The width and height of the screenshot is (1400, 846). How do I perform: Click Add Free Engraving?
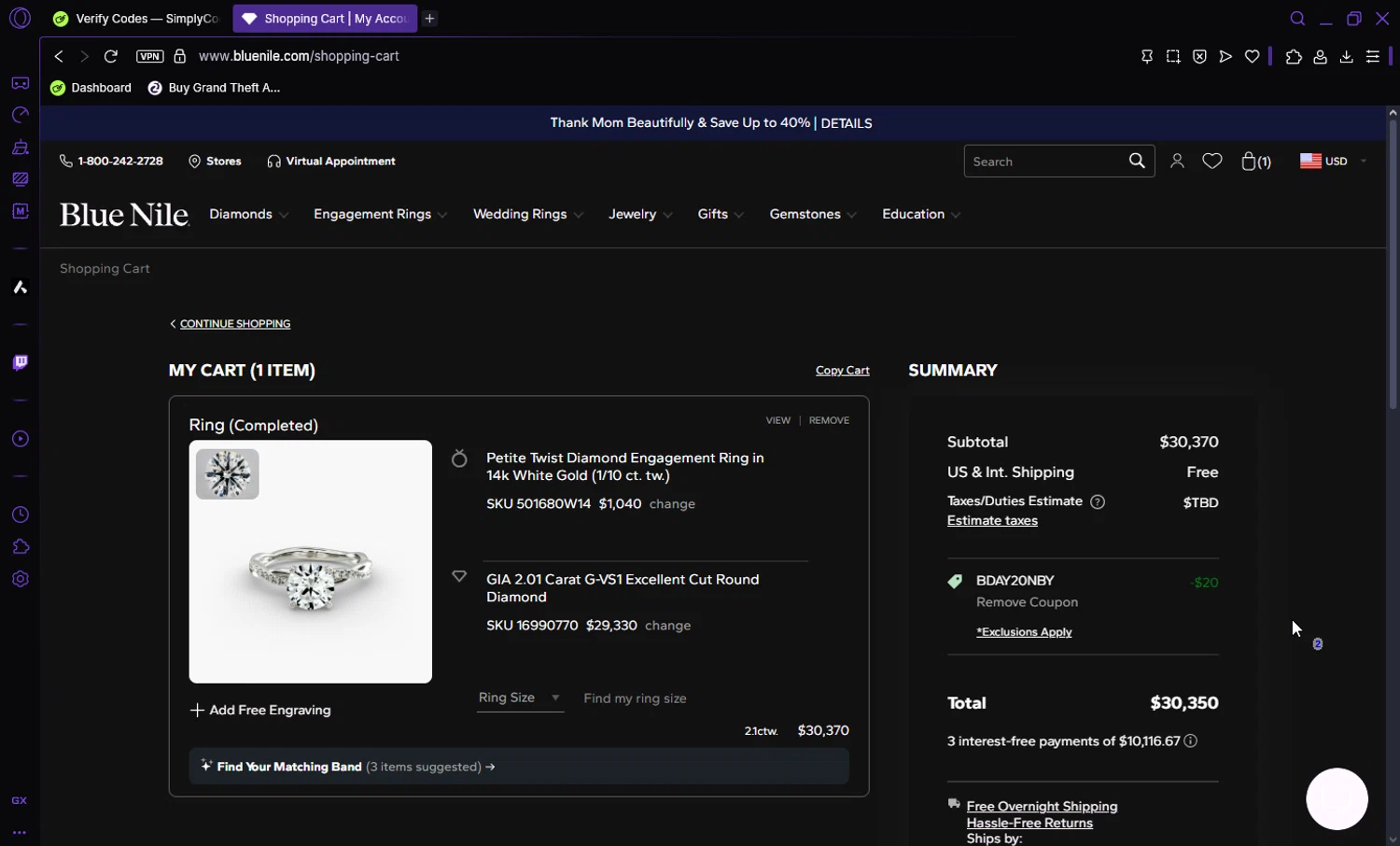(x=260, y=710)
